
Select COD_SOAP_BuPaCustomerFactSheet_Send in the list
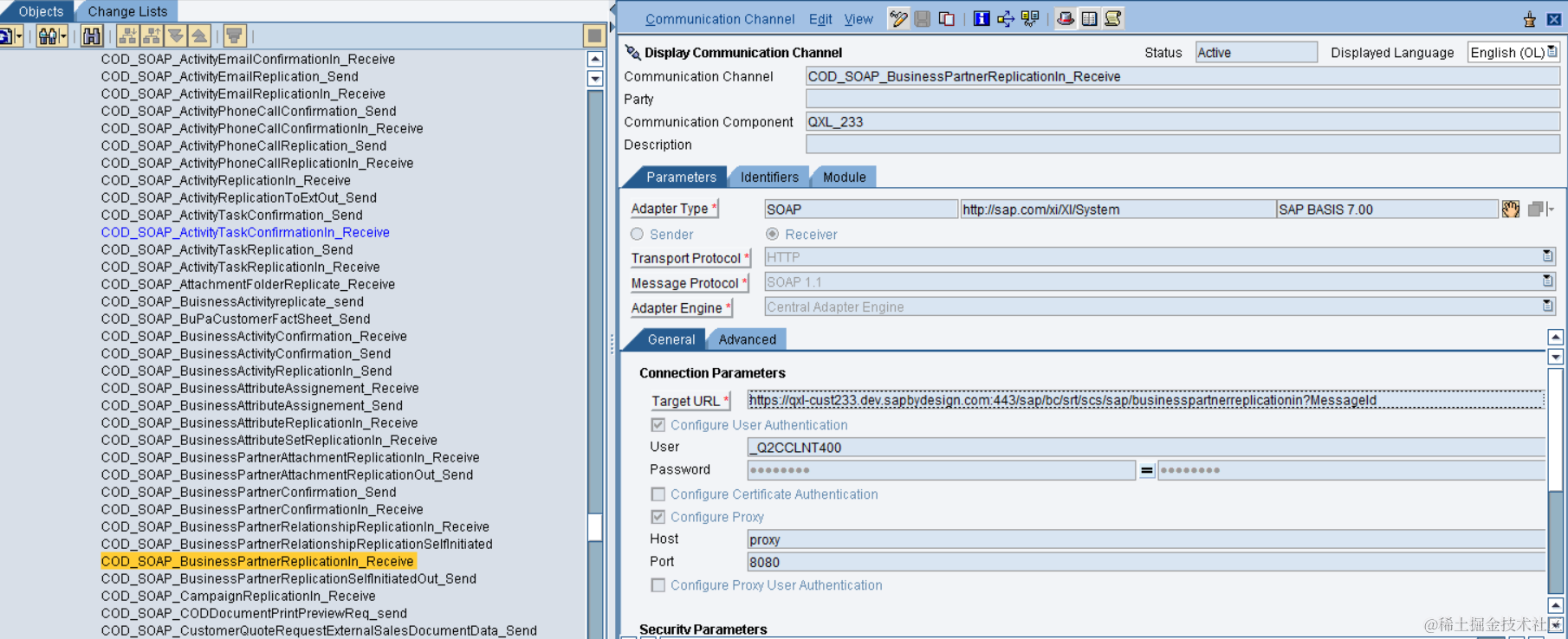coord(236,319)
